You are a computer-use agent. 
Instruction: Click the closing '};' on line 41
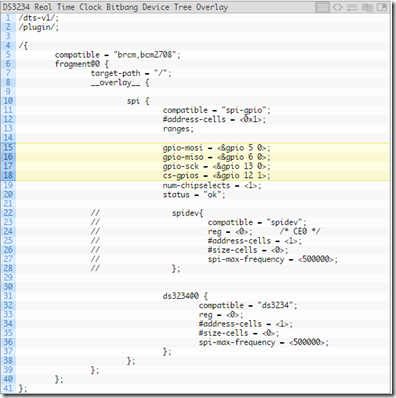point(23,389)
